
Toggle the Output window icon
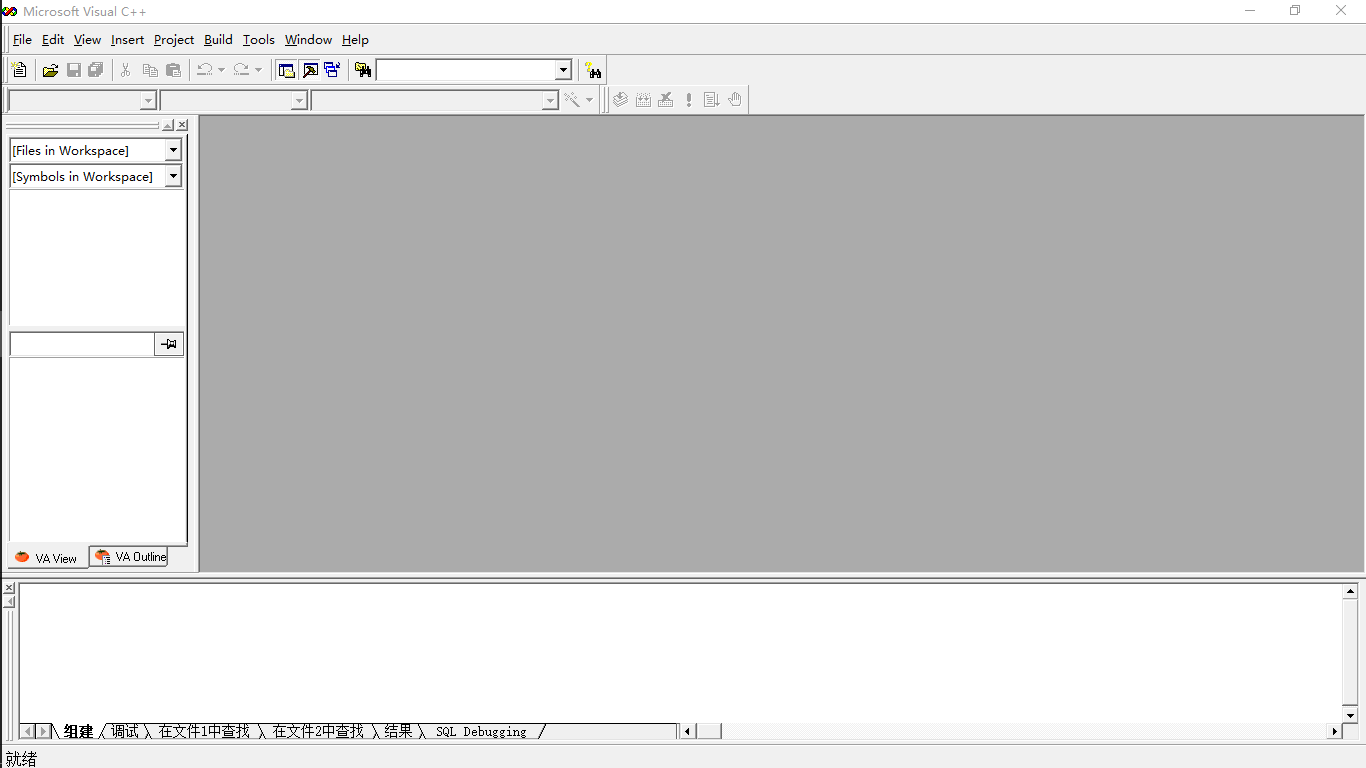click(310, 70)
